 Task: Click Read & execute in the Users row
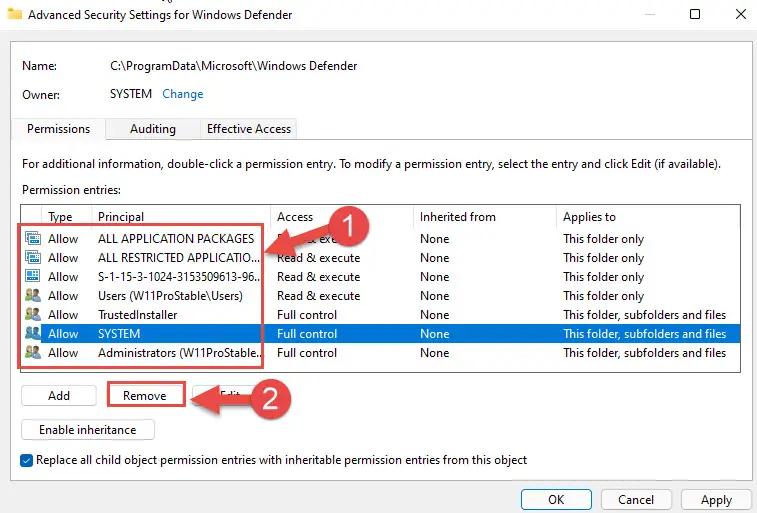[x=318, y=295]
